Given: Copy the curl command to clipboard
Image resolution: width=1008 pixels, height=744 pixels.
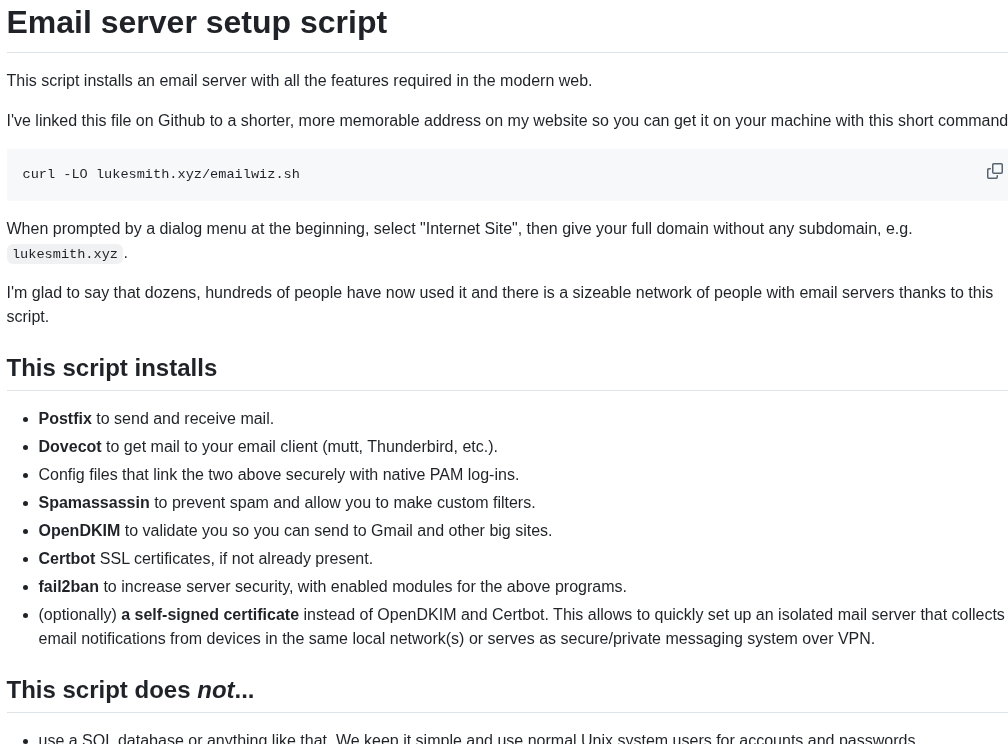Looking at the screenshot, I should click(994, 171).
